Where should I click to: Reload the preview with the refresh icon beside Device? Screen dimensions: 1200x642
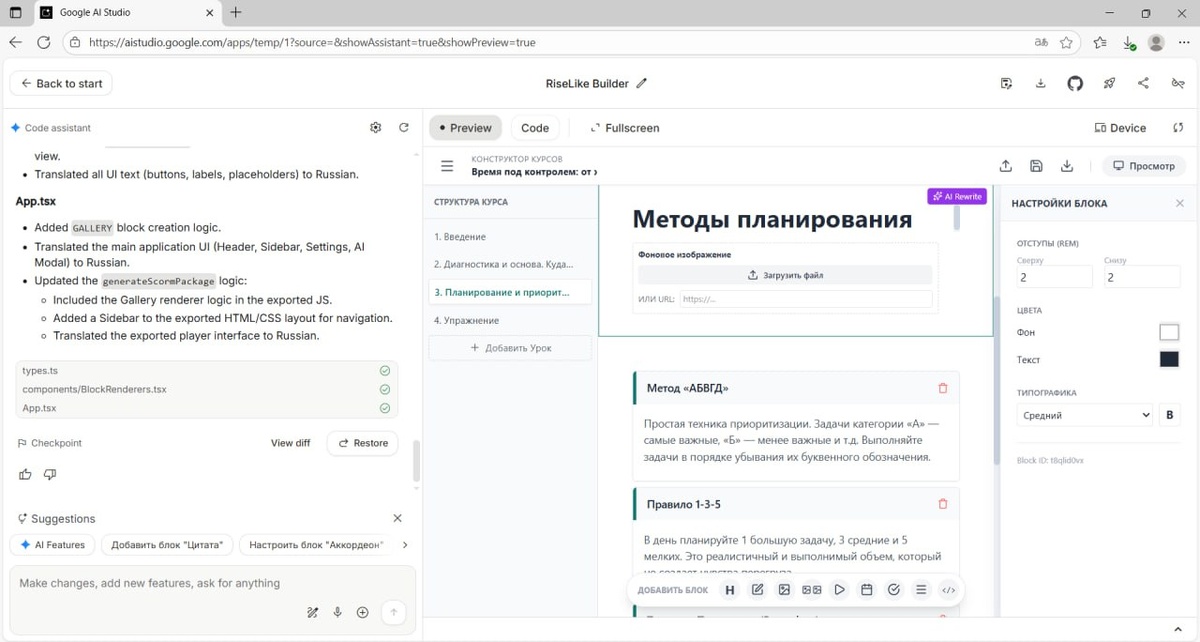click(x=1178, y=128)
